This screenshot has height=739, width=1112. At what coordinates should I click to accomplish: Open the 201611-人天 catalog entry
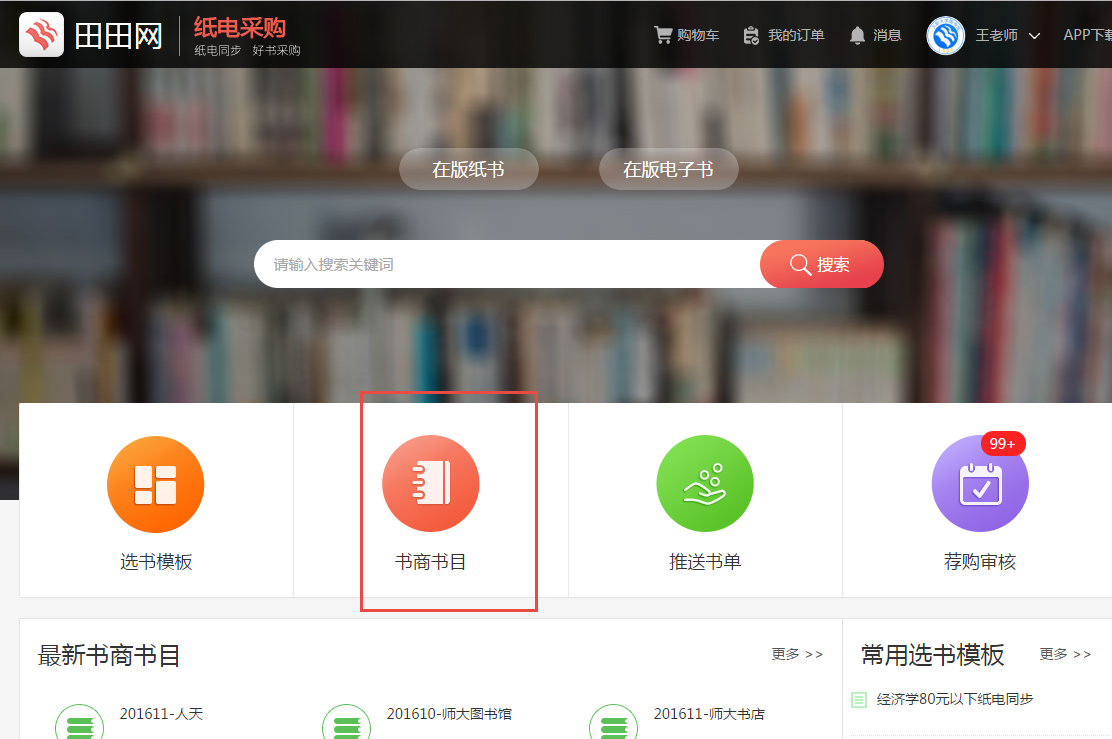pos(161,713)
